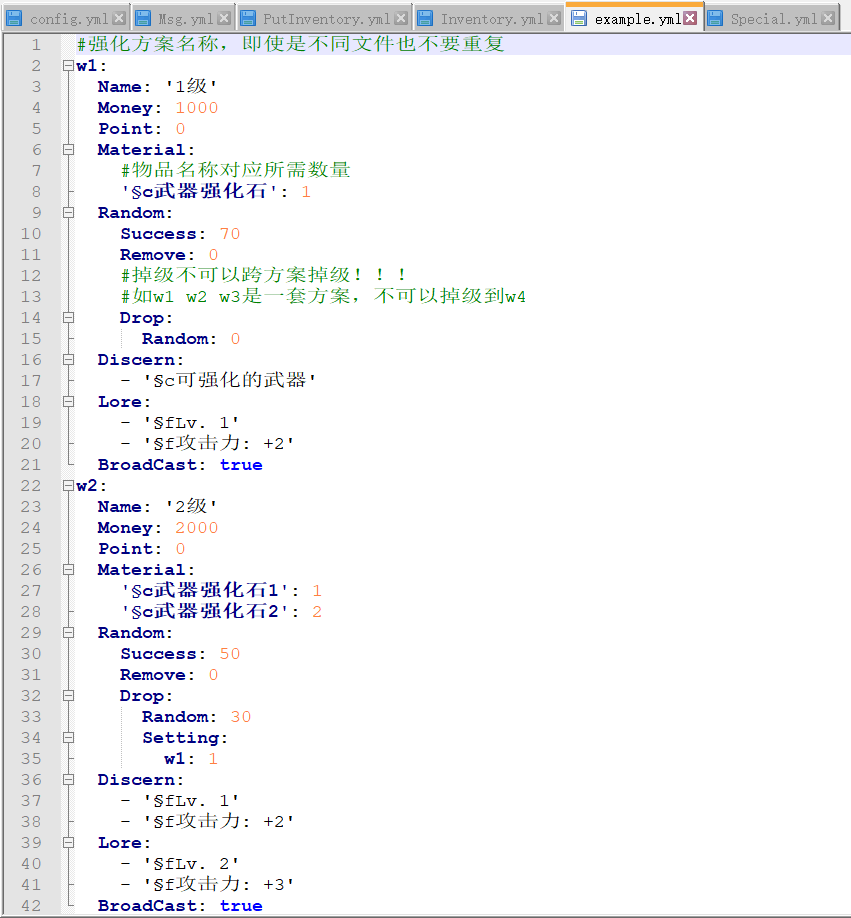Click the Name value '2级'
The image size is (851, 918).
[191, 506]
